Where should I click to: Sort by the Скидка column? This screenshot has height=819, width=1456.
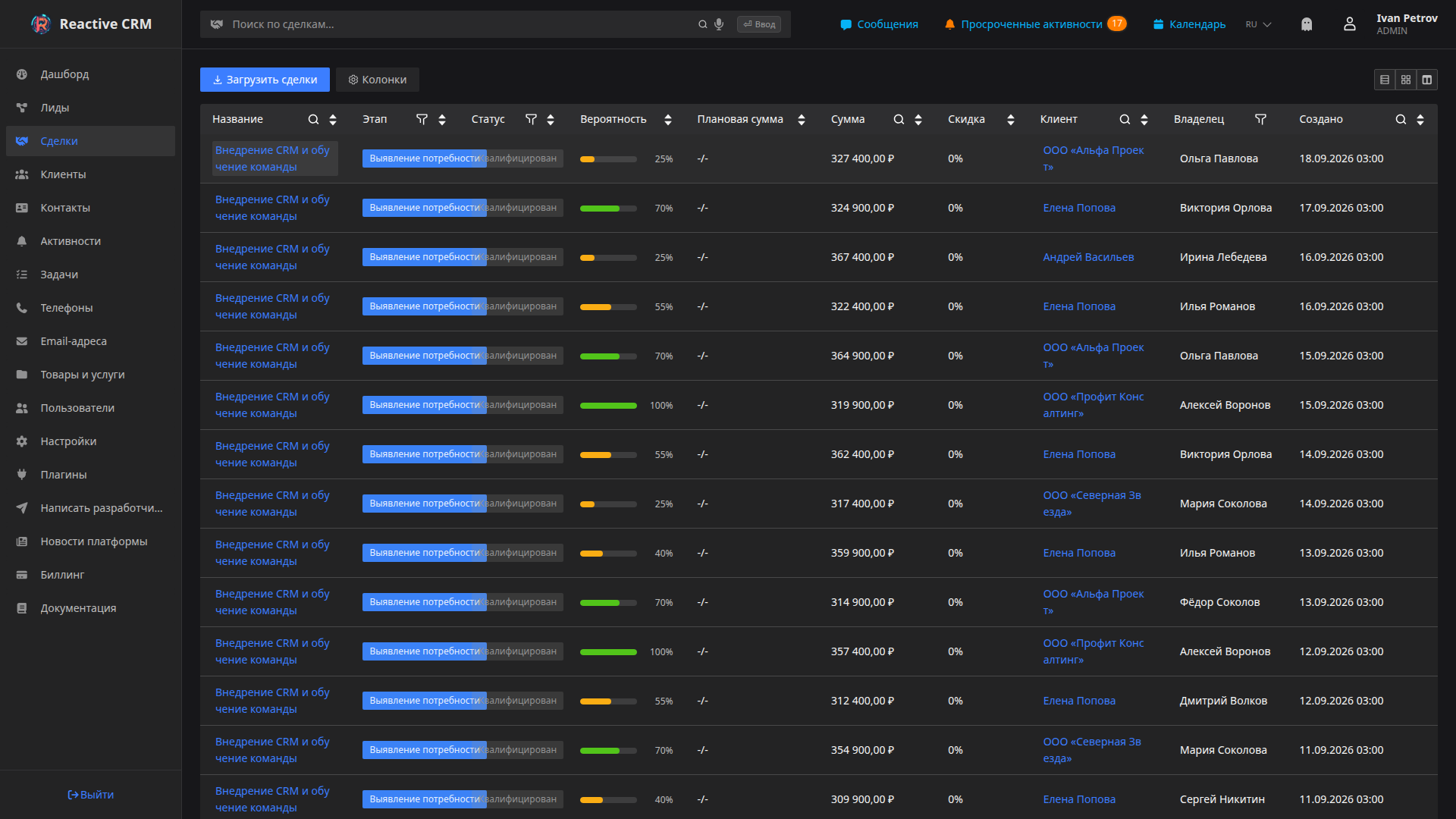[x=1011, y=120]
